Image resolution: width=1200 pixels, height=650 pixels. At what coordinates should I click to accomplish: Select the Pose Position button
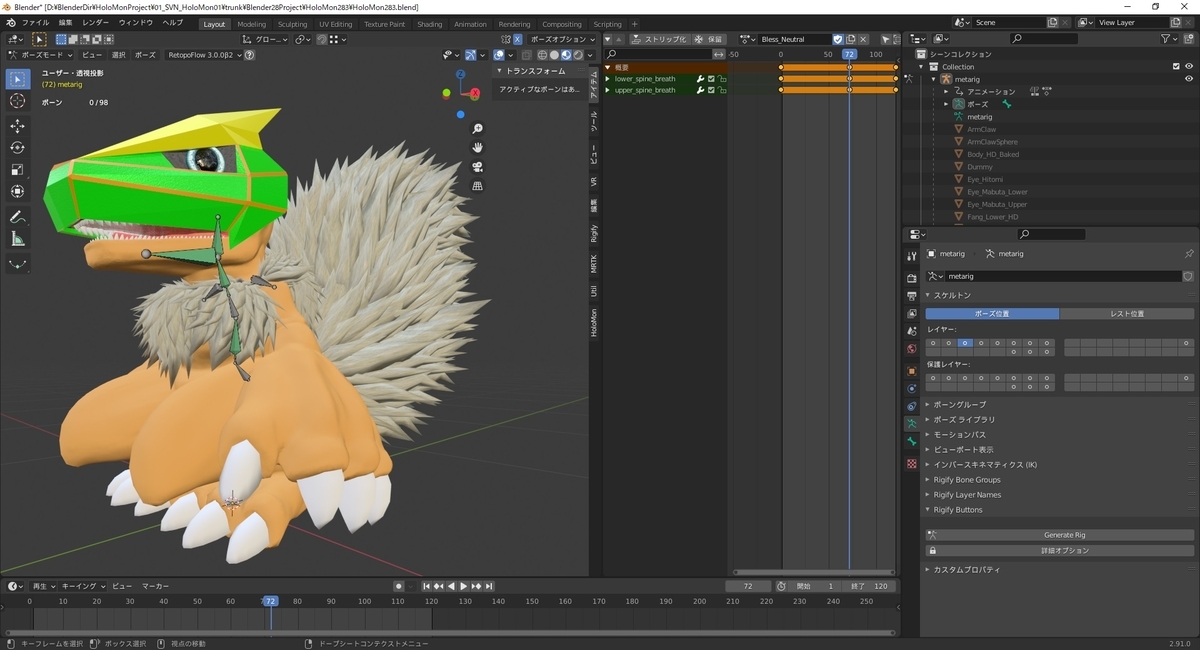[992, 313]
